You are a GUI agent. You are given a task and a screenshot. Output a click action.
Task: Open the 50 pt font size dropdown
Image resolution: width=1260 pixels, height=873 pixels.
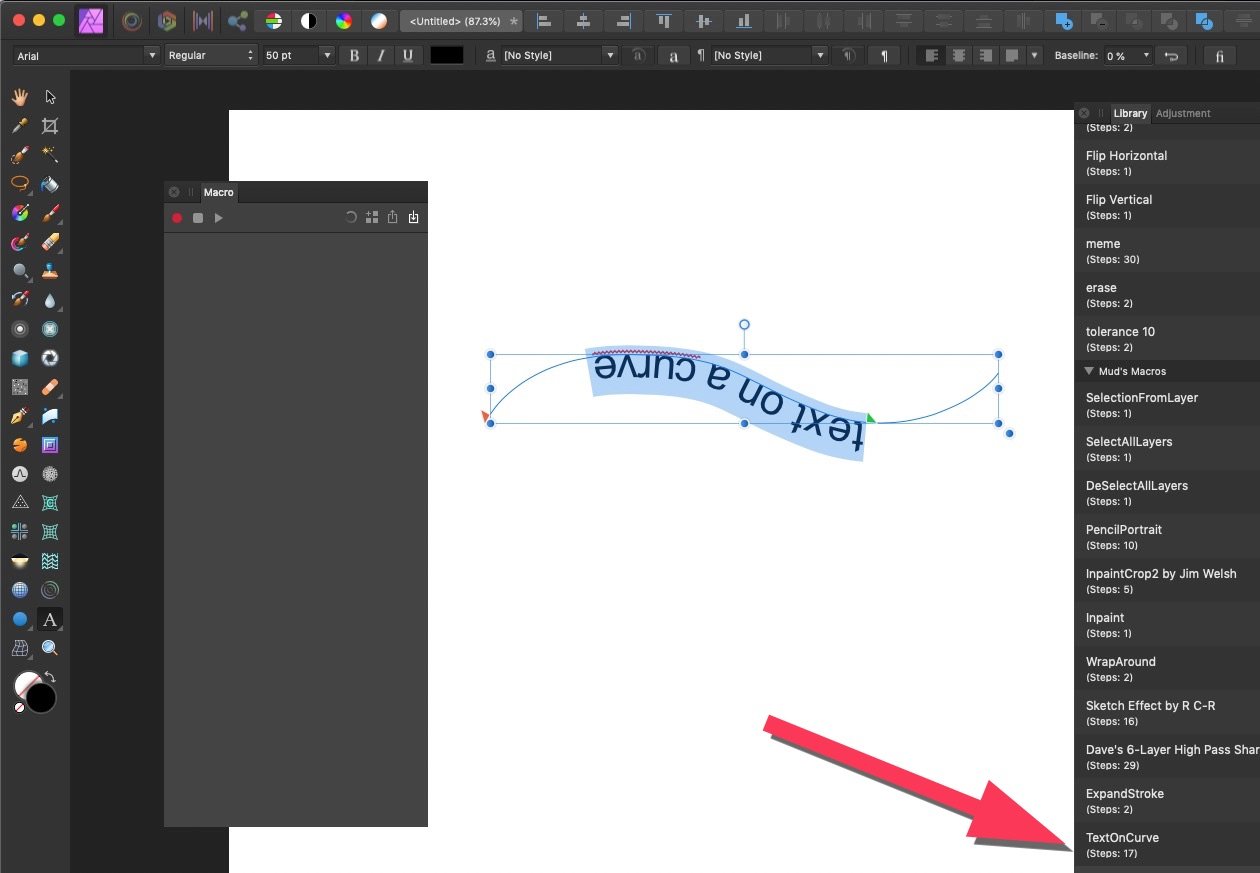pyautogui.click(x=327, y=55)
